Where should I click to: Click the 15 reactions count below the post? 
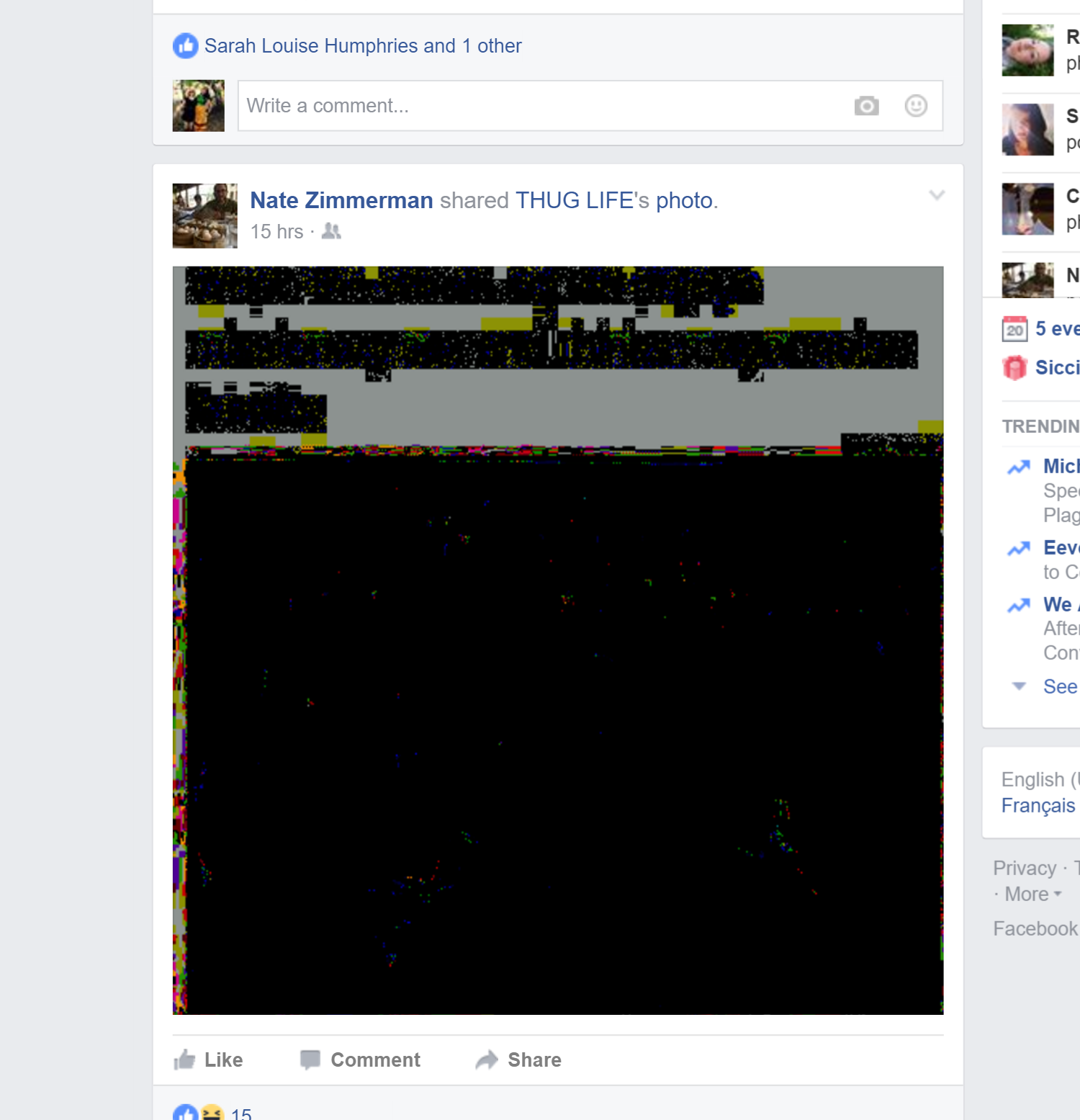coord(241,1114)
